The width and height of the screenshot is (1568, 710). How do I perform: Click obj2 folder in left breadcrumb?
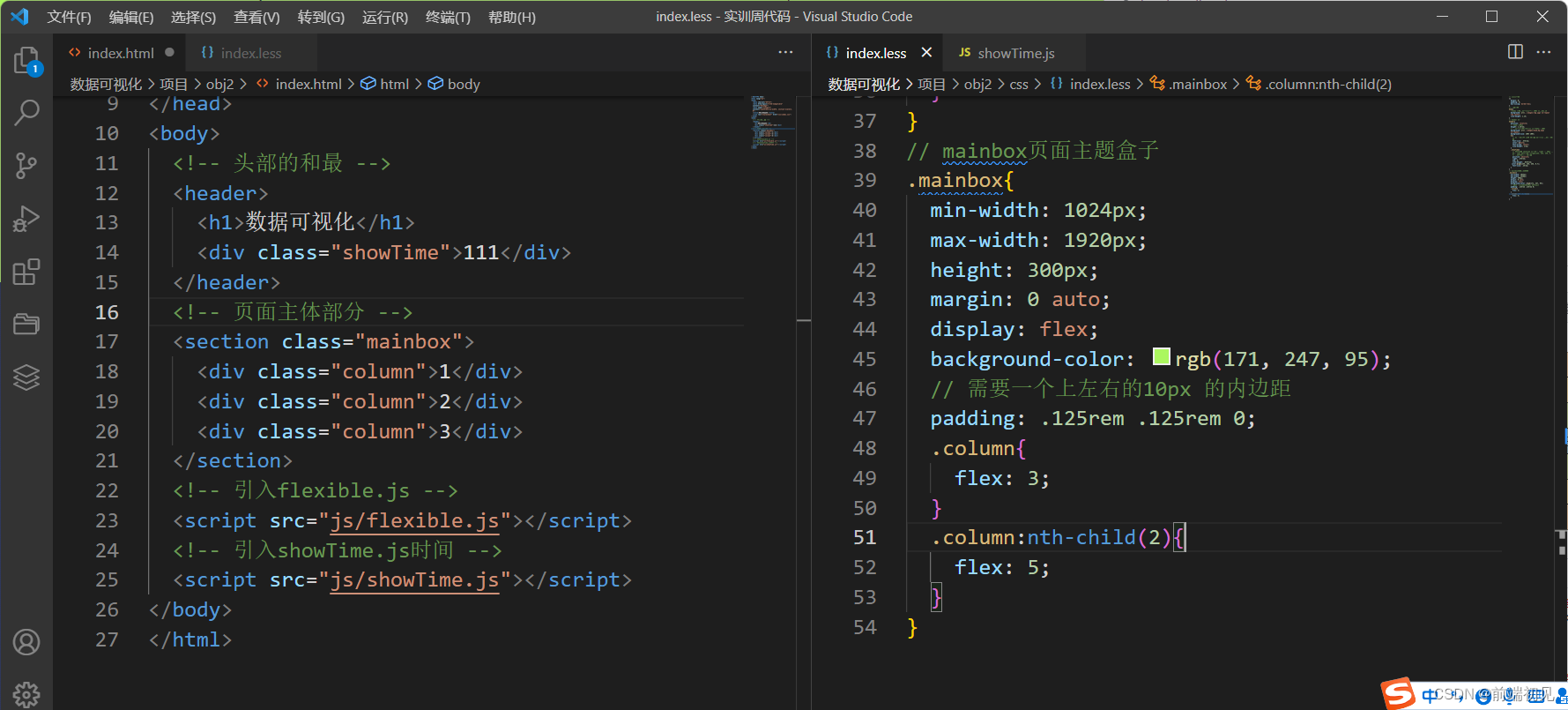(x=219, y=84)
